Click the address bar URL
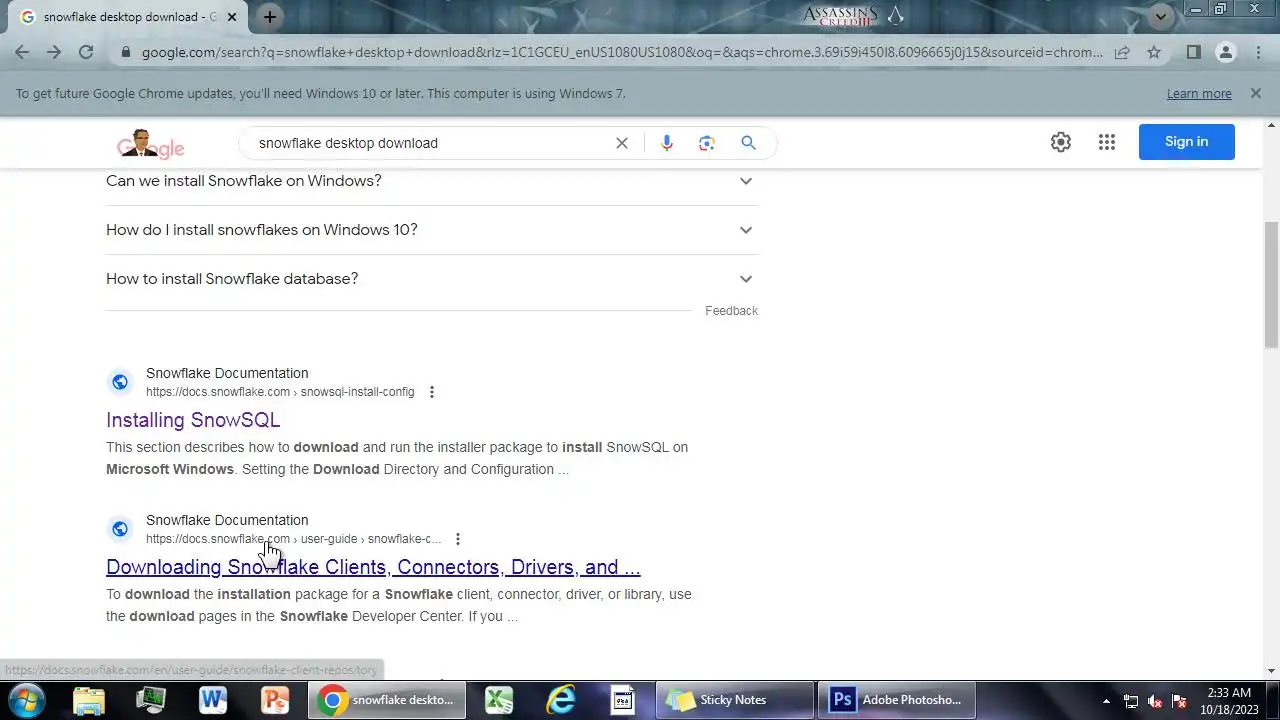Image resolution: width=1280 pixels, height=720 pixels. (x=620, y=52)
